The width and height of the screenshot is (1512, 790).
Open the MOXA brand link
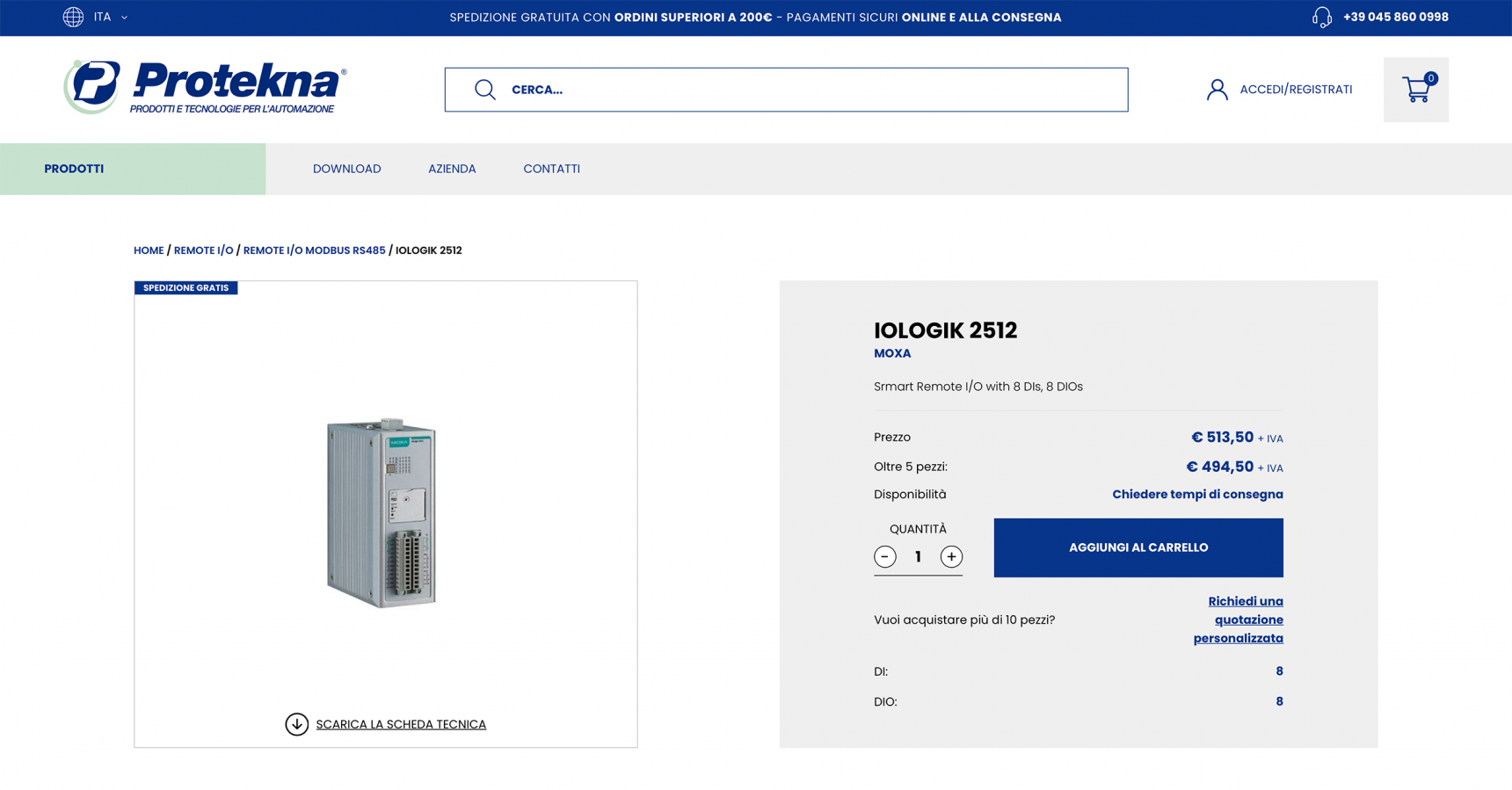(892, 353)
